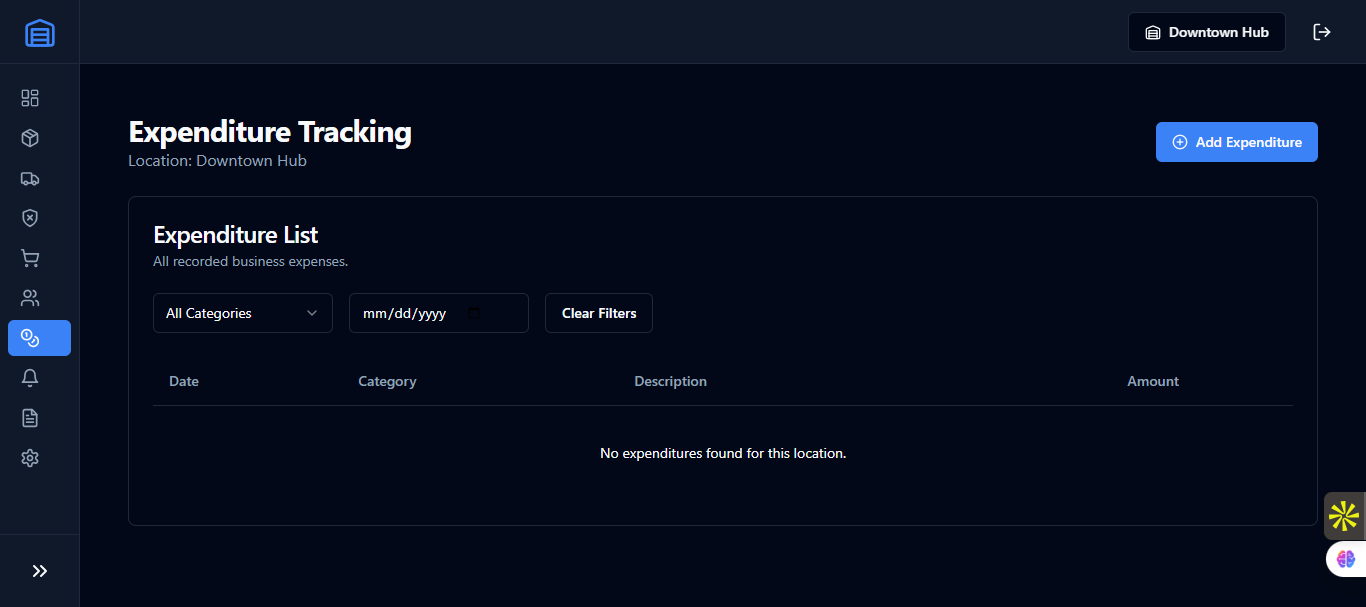This screenshot has width=1366, height=607.
Task: Expand the sidebar with double chevron
Action: coord(40,571)
